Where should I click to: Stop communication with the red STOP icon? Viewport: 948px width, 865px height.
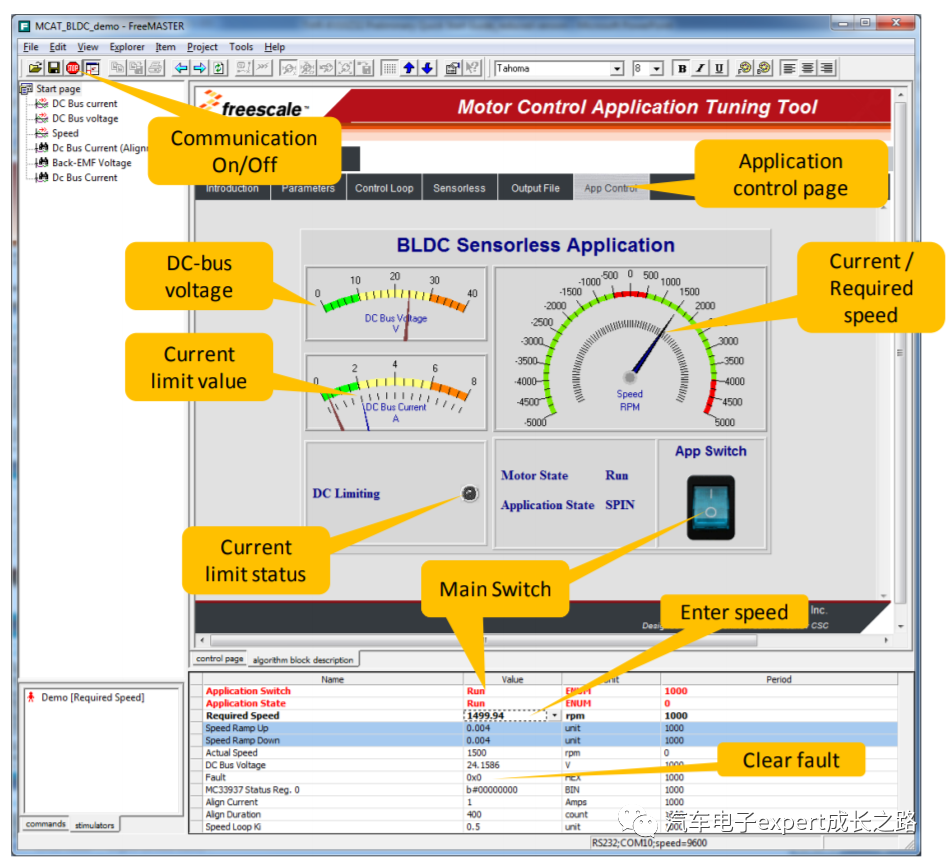pyautogui.click(x=73, y=68)
